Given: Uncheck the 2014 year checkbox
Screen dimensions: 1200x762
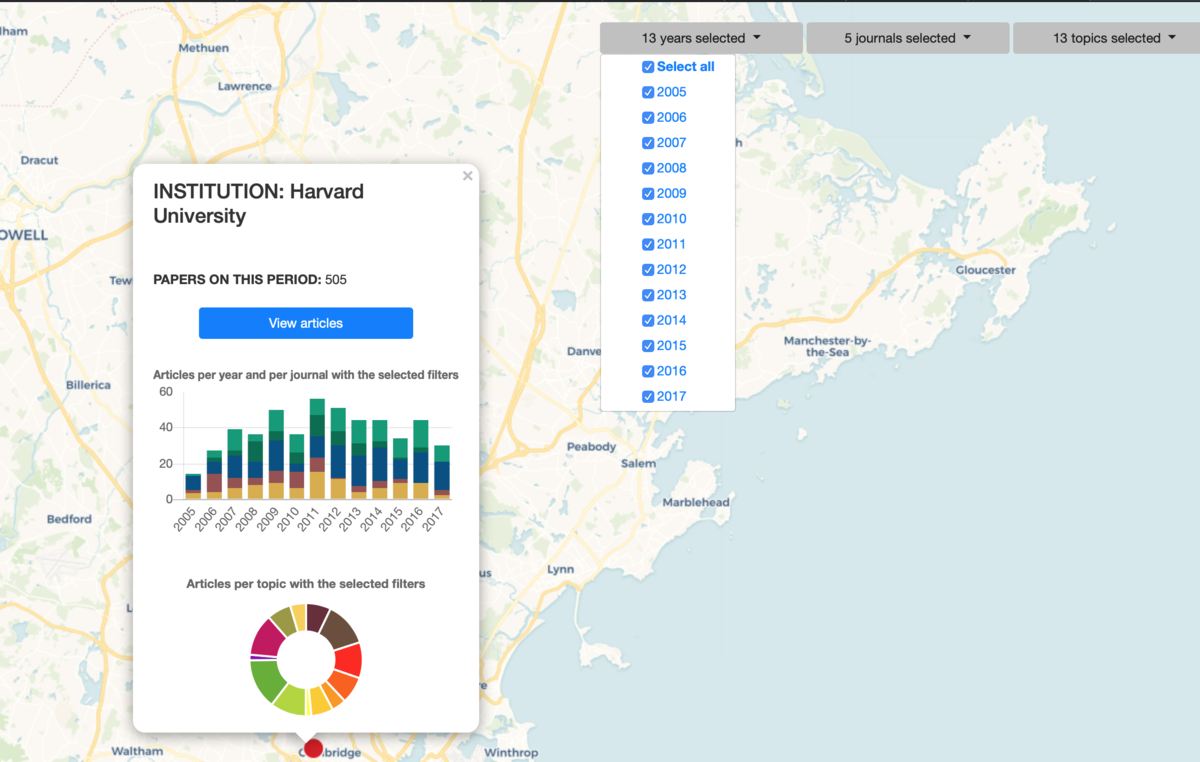Looking at the screenshot, I should pos(648,321).
